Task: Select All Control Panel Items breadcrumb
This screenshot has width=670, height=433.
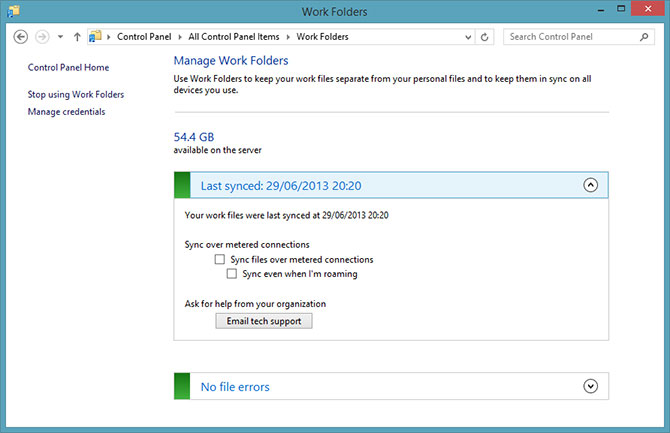Action: 234,37
